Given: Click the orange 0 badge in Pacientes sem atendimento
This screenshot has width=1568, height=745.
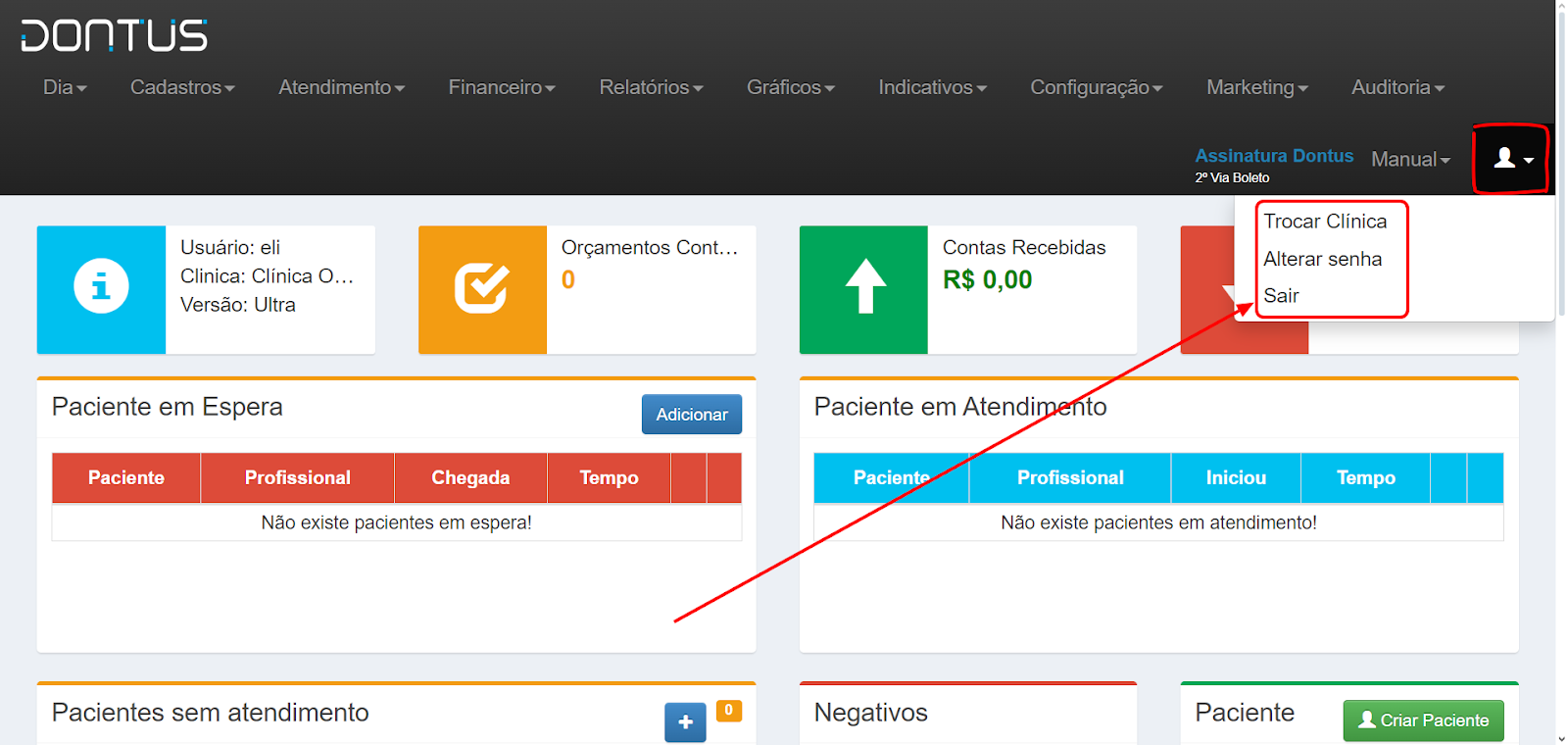Looking at the screenshot, I should pos(728,711).
